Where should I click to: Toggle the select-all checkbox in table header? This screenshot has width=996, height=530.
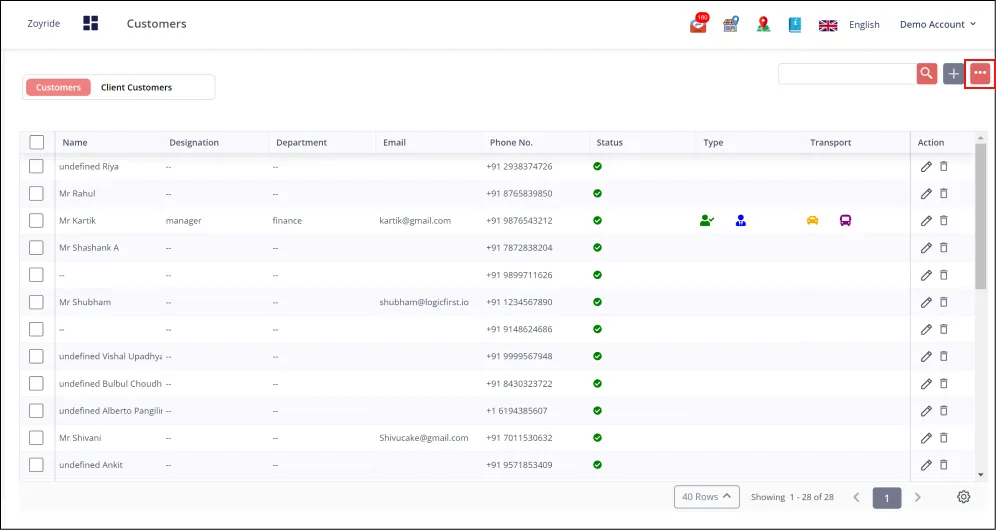point(37,142)
